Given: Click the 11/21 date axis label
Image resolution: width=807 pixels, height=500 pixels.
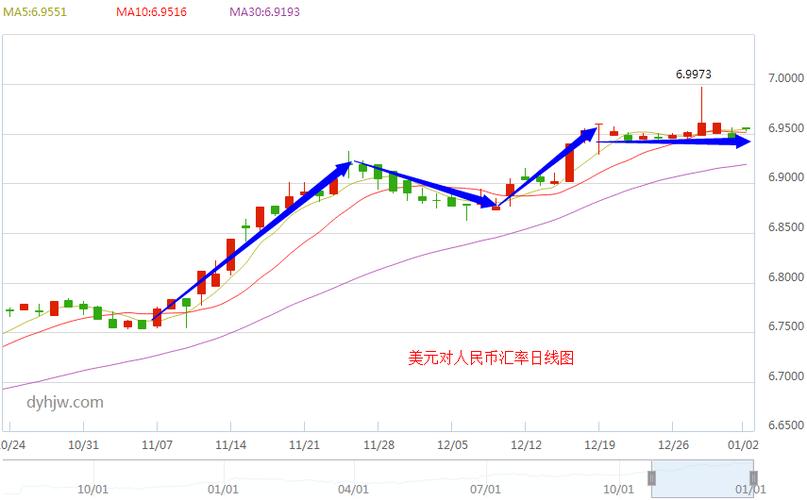Looking at the screenshot, I should pos(304,445).
